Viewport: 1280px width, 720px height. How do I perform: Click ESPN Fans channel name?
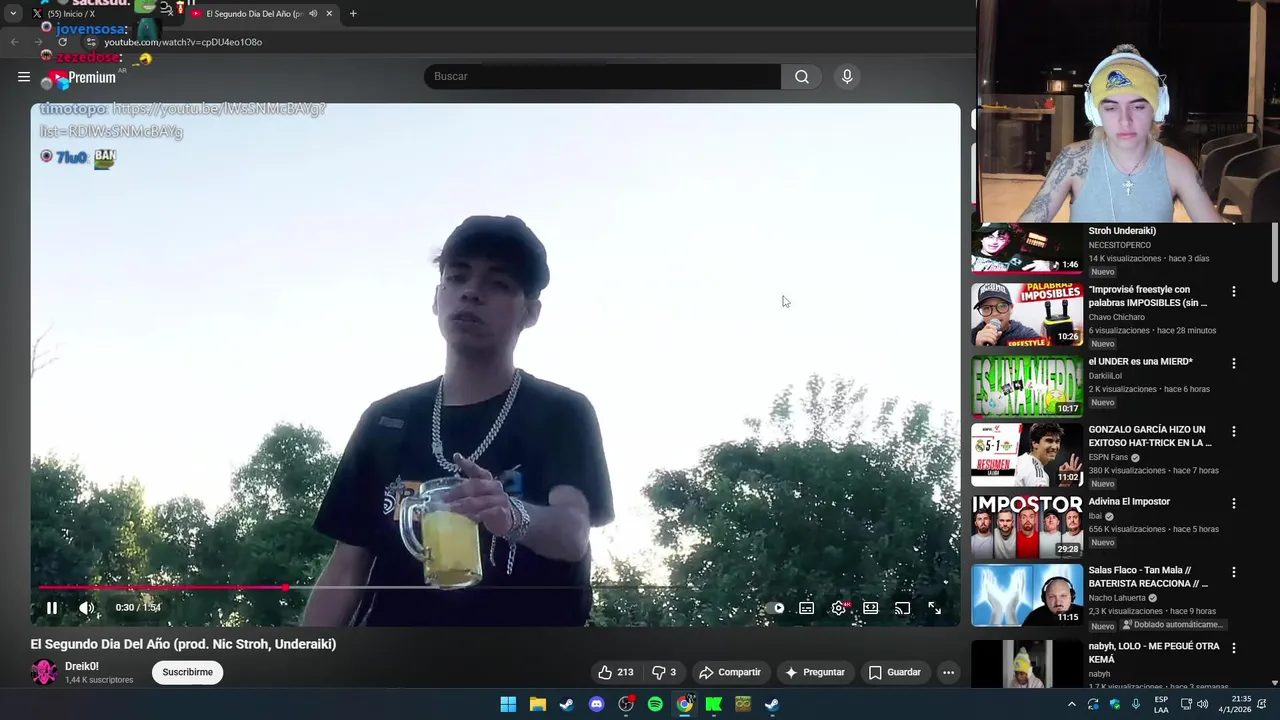(1108, 457)
